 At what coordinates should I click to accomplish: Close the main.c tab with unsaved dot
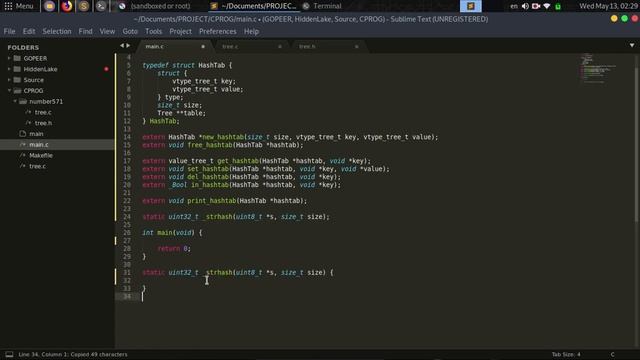coord(203,47)
